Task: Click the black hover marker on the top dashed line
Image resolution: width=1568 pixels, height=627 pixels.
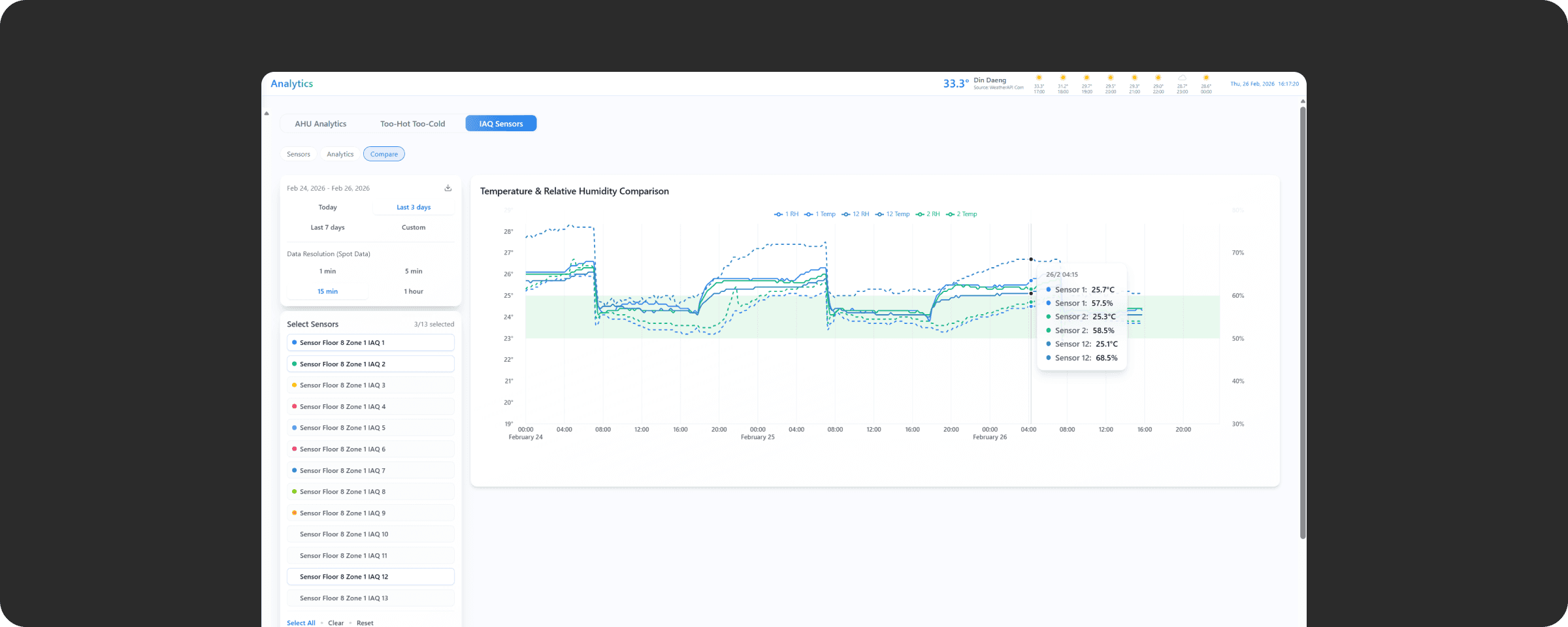Action: point(1031,259)
